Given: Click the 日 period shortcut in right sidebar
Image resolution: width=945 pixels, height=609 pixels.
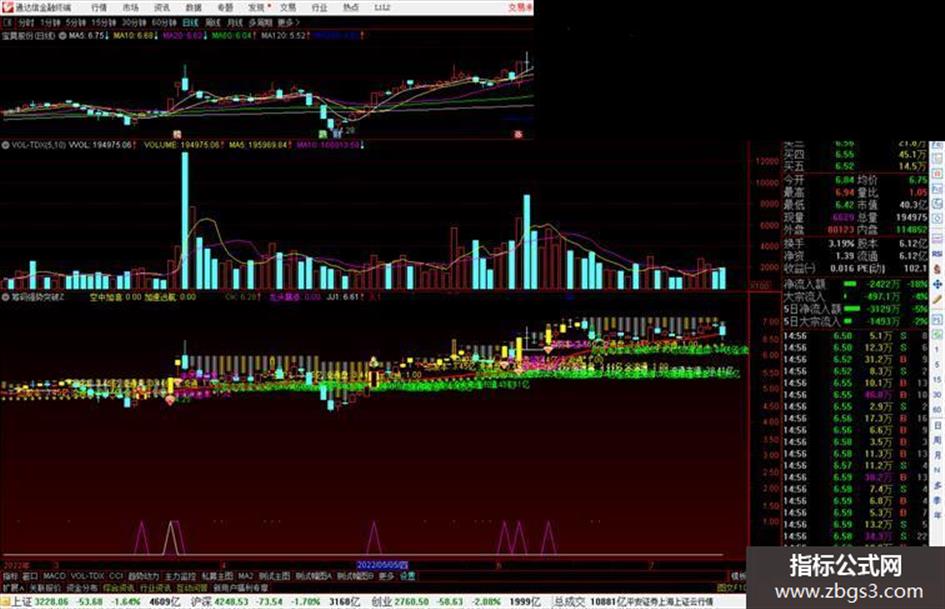Looking at the screenshot, I should click(x=937, y=425).
